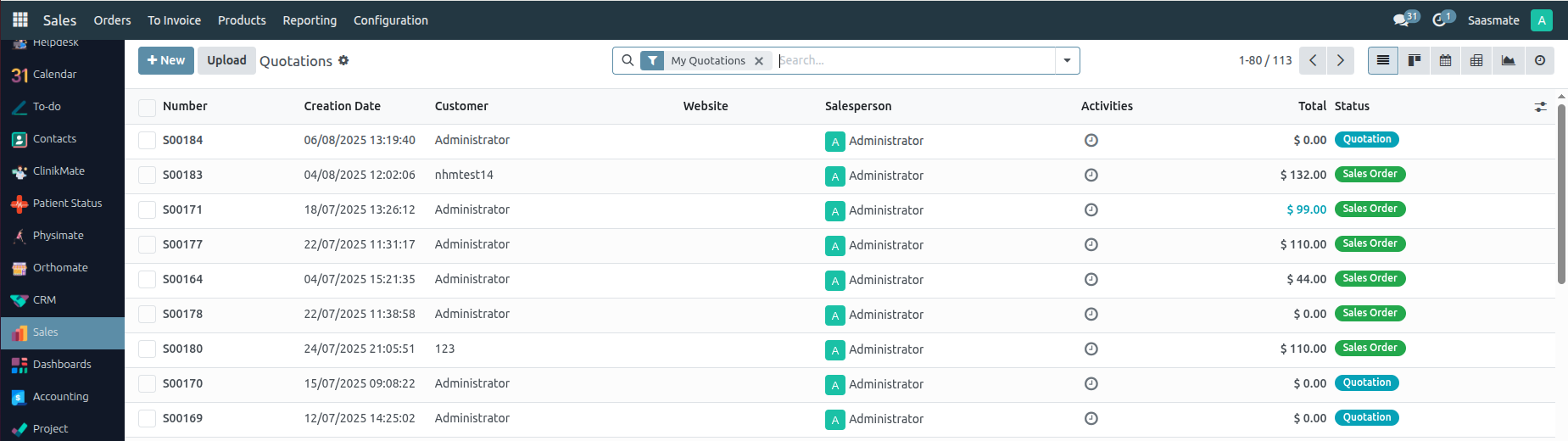1568x441 pixels.
Task: Open the conversations messages icon
Action: 1401,20
